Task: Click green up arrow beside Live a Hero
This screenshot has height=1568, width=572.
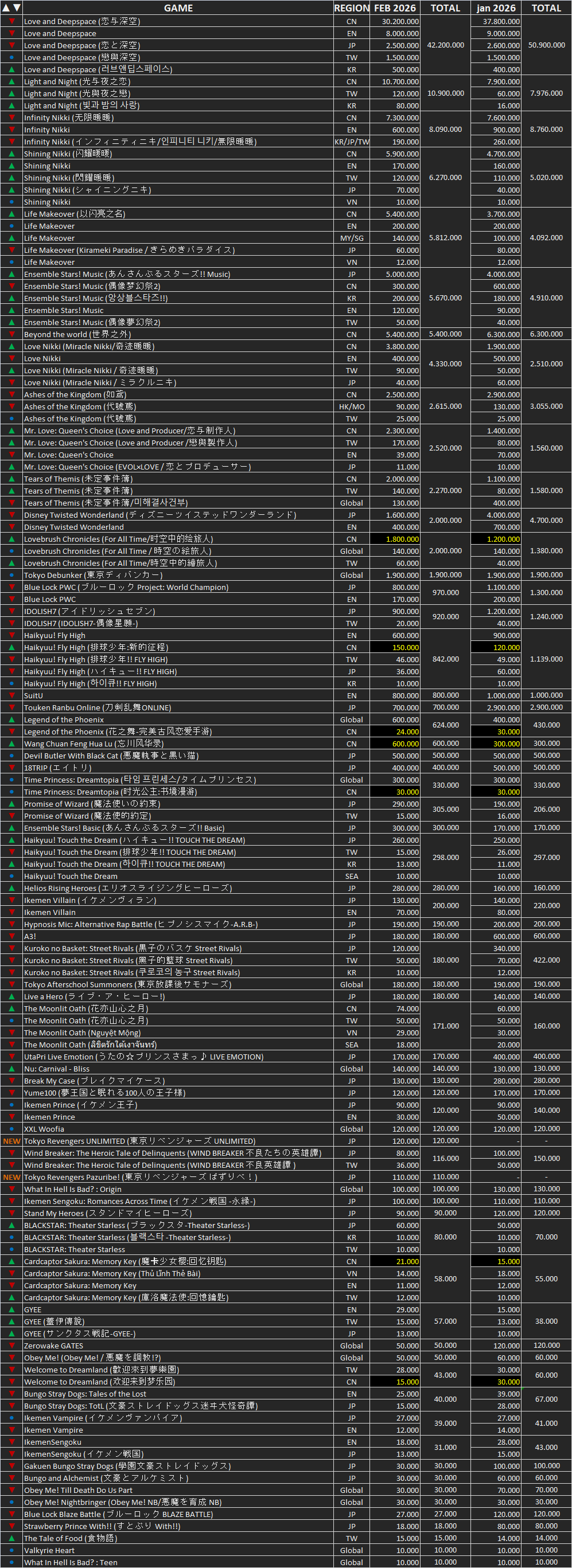Action: 11,996
